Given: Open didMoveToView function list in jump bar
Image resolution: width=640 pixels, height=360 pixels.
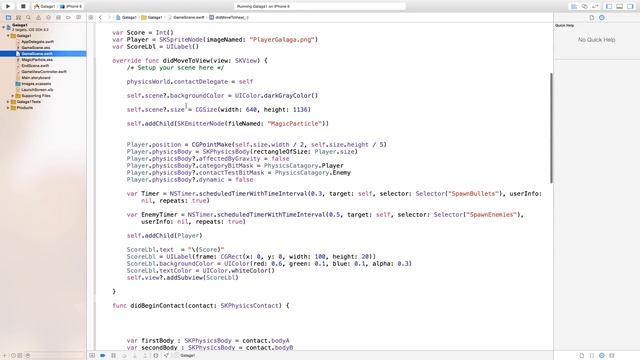Looking at the screenshot, I should click(x=229, y=18).
